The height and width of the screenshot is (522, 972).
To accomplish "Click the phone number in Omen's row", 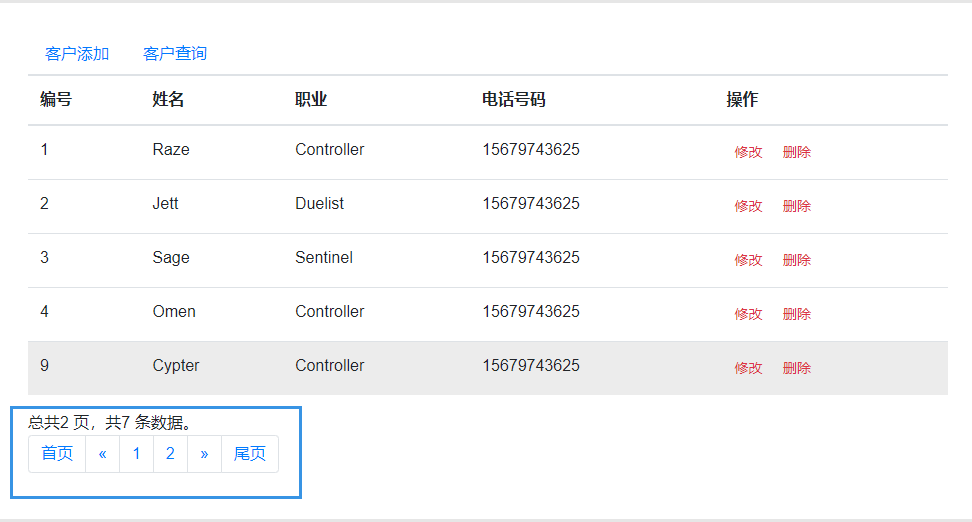I will point(531,311).
